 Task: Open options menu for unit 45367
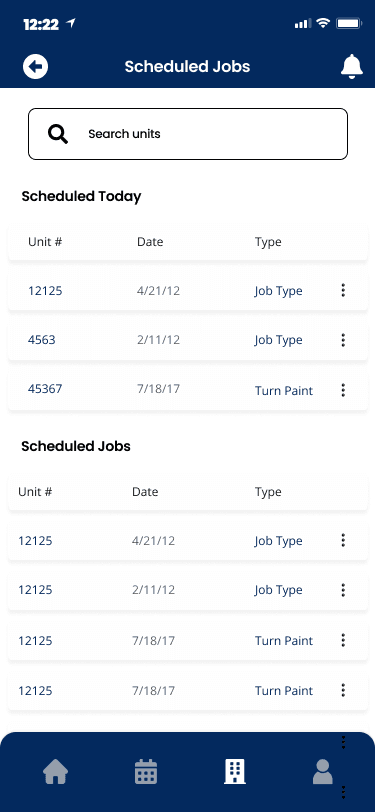coord(343,390)
